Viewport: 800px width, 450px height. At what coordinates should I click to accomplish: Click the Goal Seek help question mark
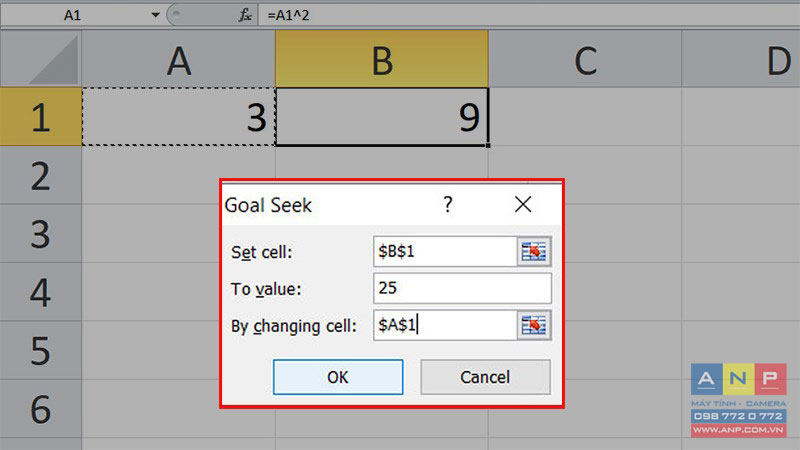pos(447,205)
